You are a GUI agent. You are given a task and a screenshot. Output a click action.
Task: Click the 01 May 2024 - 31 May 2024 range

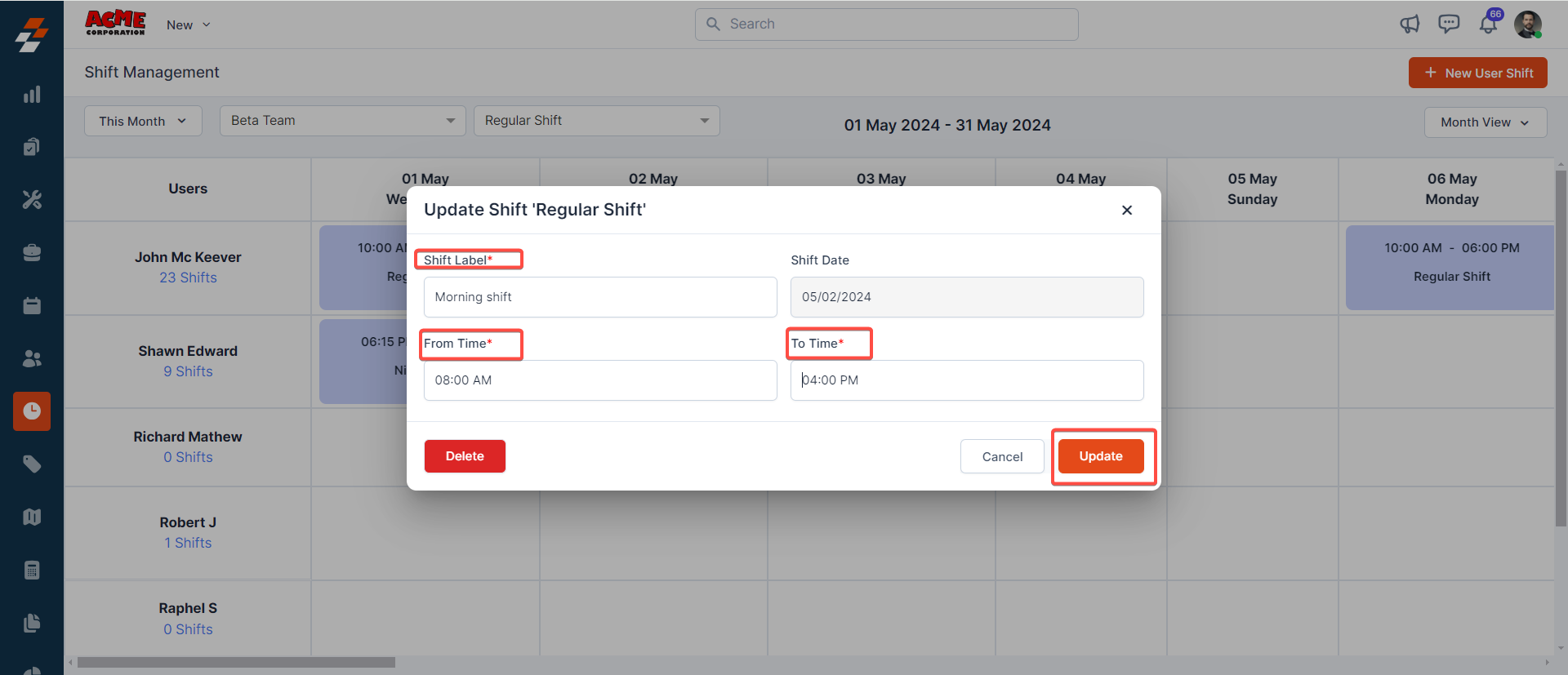[x=947, y=125]
